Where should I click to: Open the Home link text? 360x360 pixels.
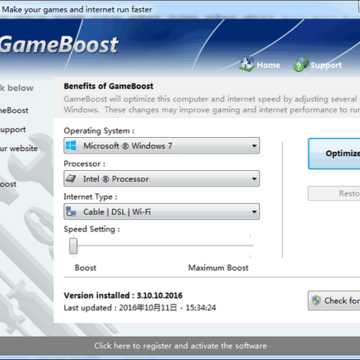click(268, 65)
